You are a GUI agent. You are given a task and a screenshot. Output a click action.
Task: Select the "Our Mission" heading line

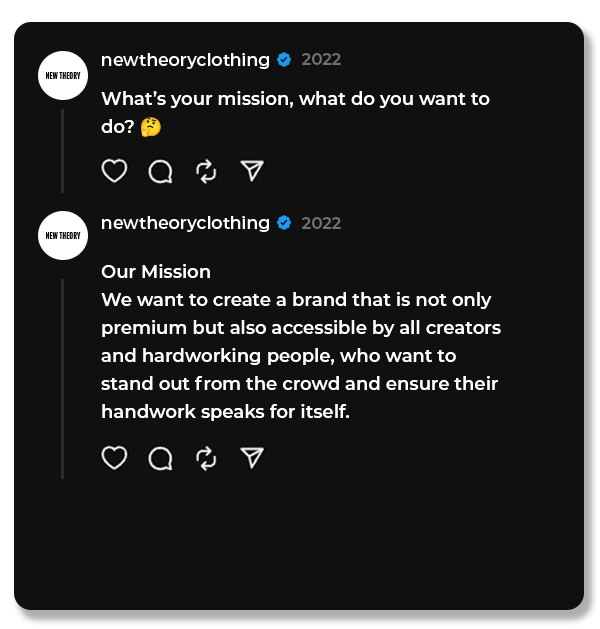tap(156, 272)
